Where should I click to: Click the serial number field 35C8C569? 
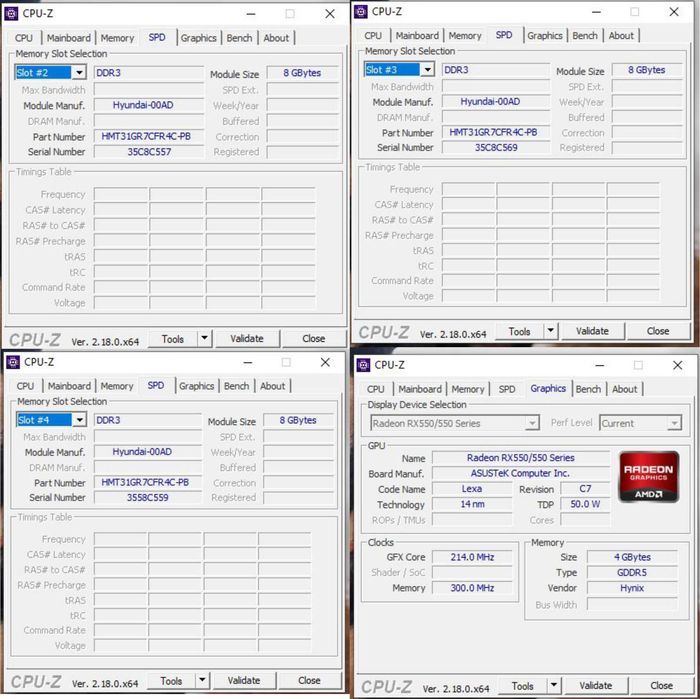coord(496,147)
